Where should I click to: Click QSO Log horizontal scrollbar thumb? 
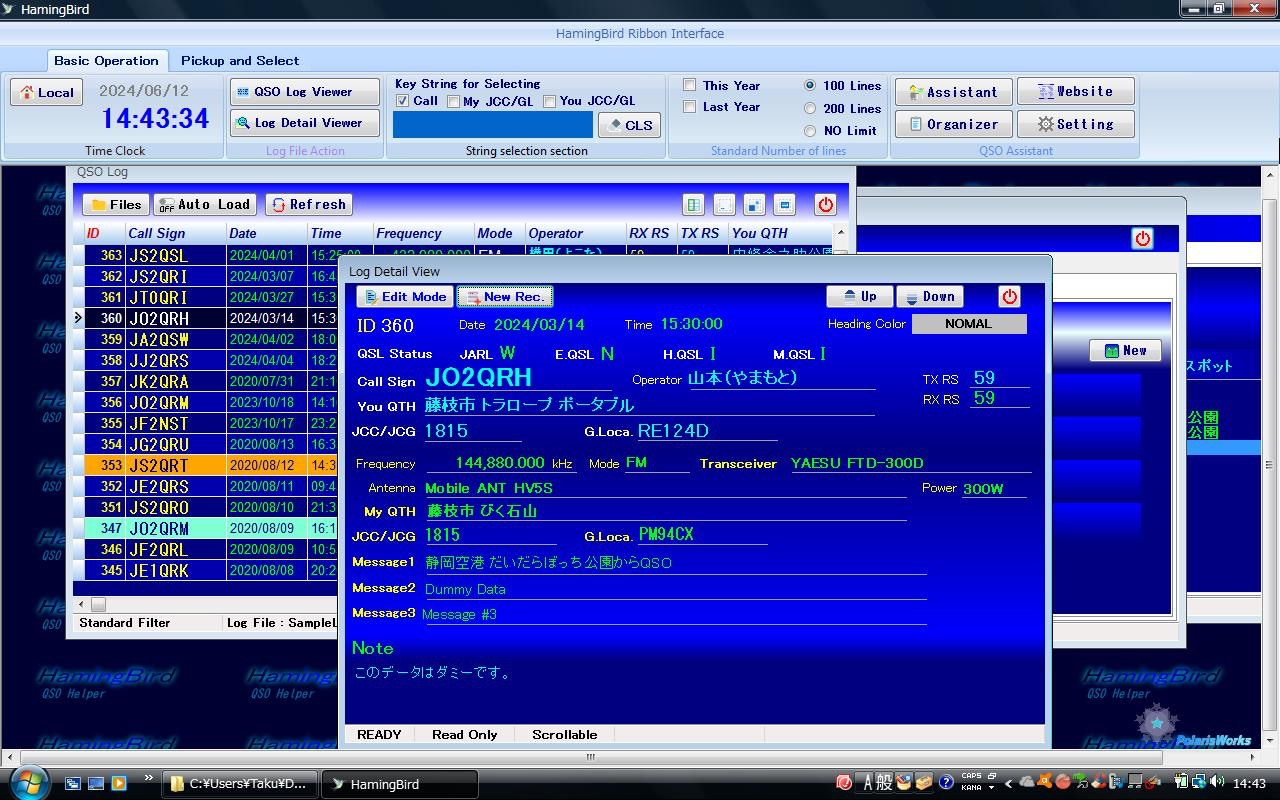(x=98, y=604)
